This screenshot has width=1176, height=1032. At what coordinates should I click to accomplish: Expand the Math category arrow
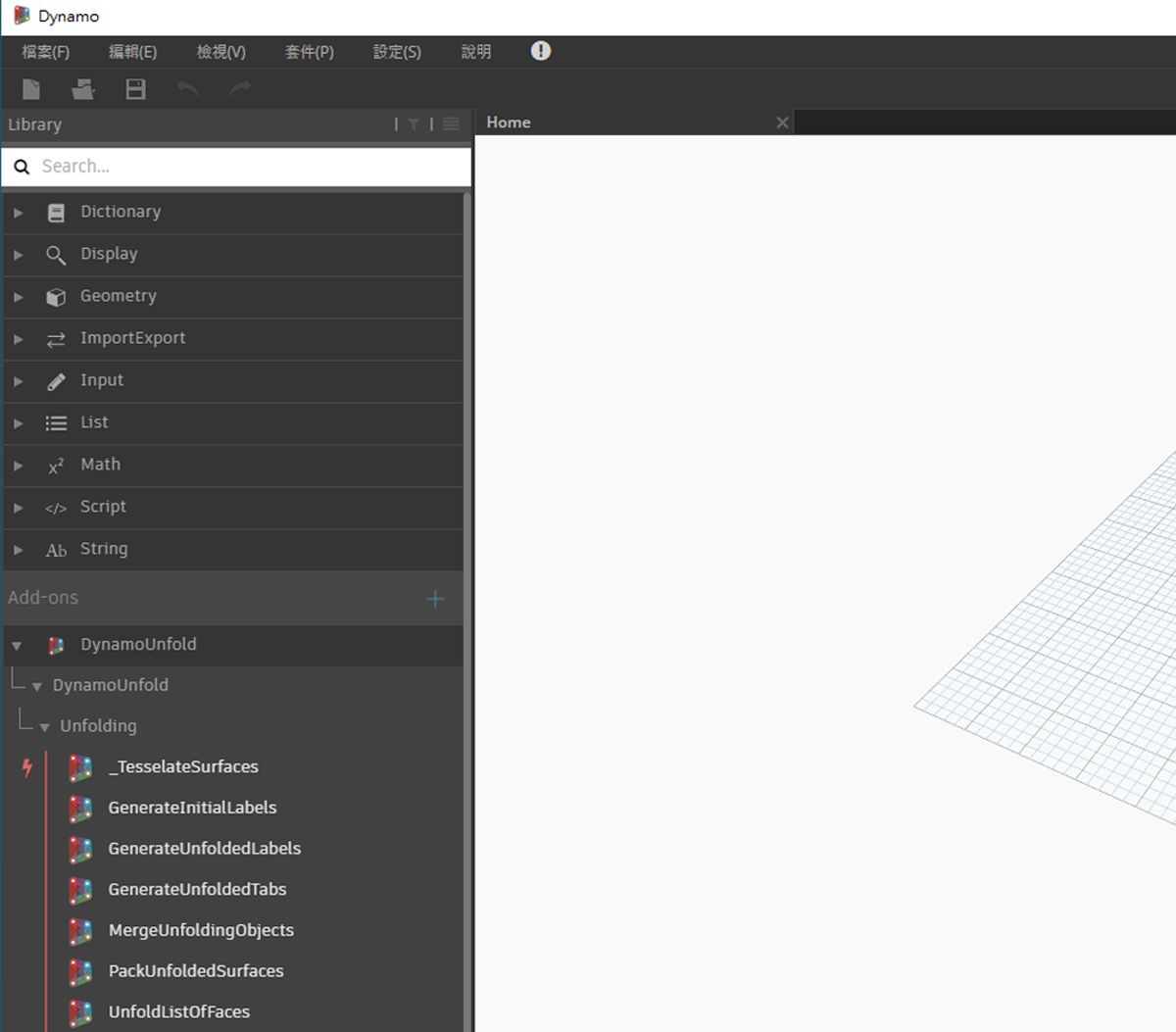18,466
